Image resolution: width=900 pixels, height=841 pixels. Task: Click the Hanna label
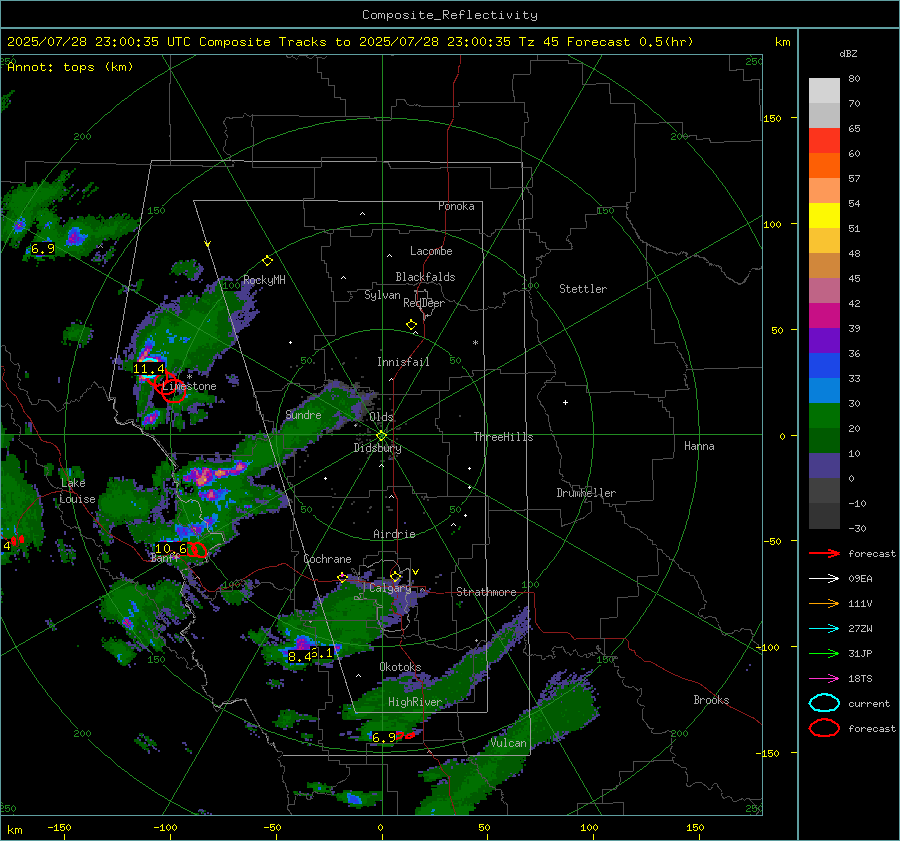click(699, 446)
